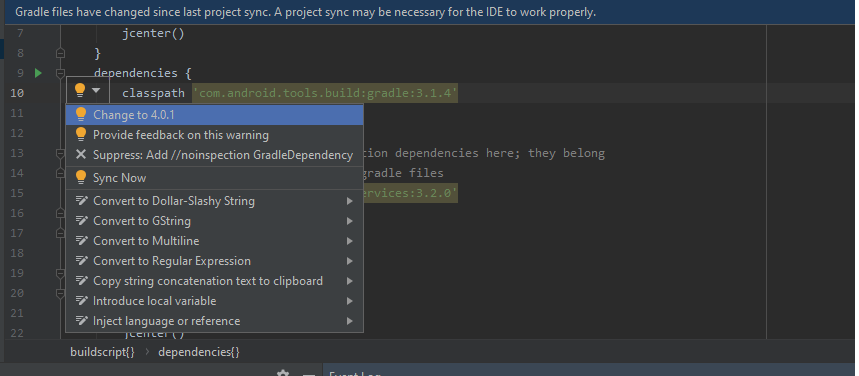Click the Gradle files changed notification banner
The height and width of the screenshot is (376, 859).
430,12
